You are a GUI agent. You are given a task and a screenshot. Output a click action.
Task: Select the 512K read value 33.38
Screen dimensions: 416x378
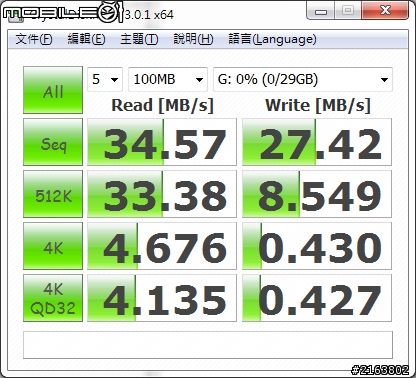(x=162, y=194)
